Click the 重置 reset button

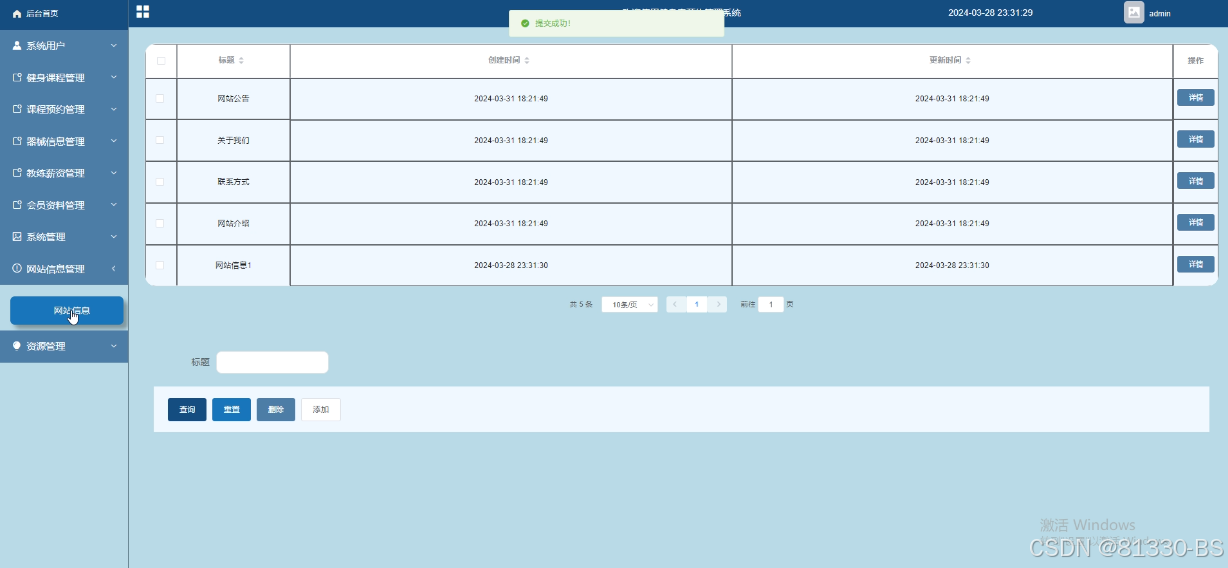(231, 410)
